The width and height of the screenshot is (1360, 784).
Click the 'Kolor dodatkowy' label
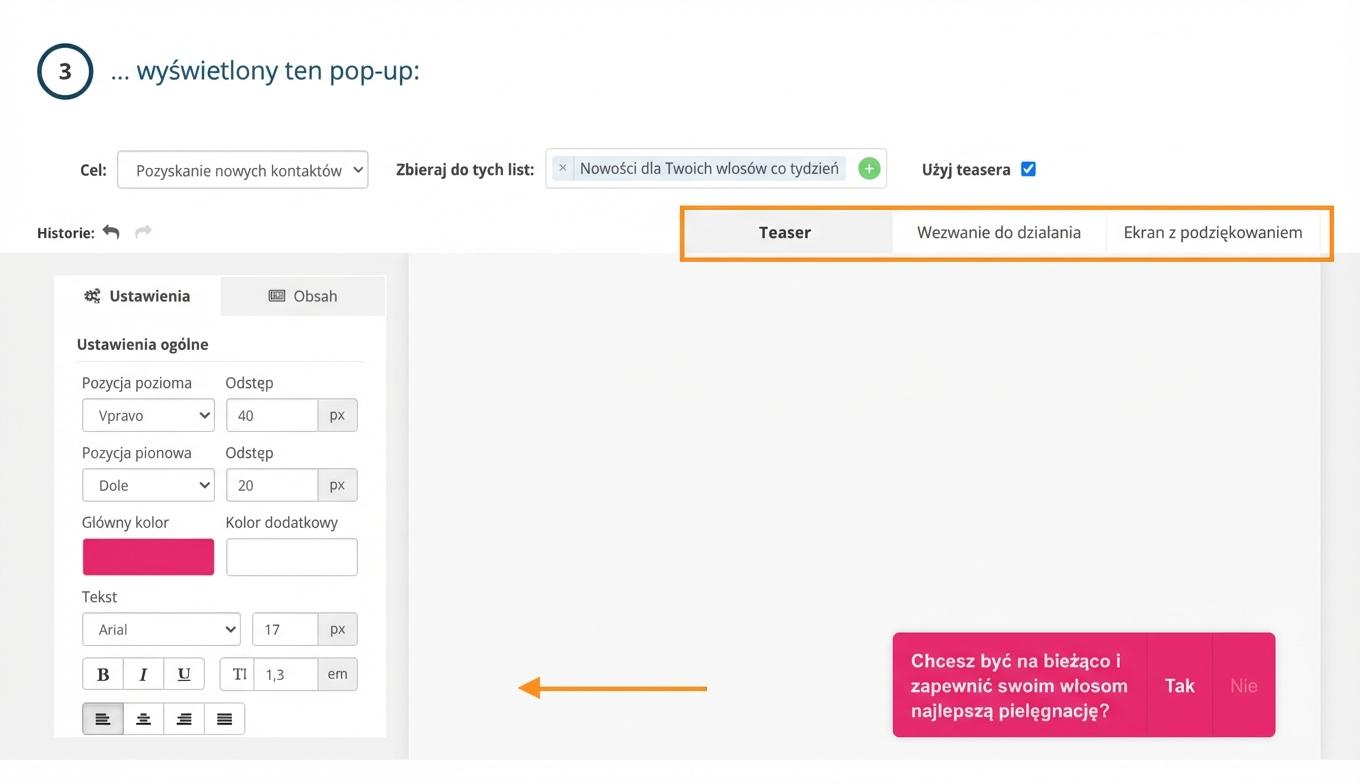pyautogui.click(x=282, y=522)
